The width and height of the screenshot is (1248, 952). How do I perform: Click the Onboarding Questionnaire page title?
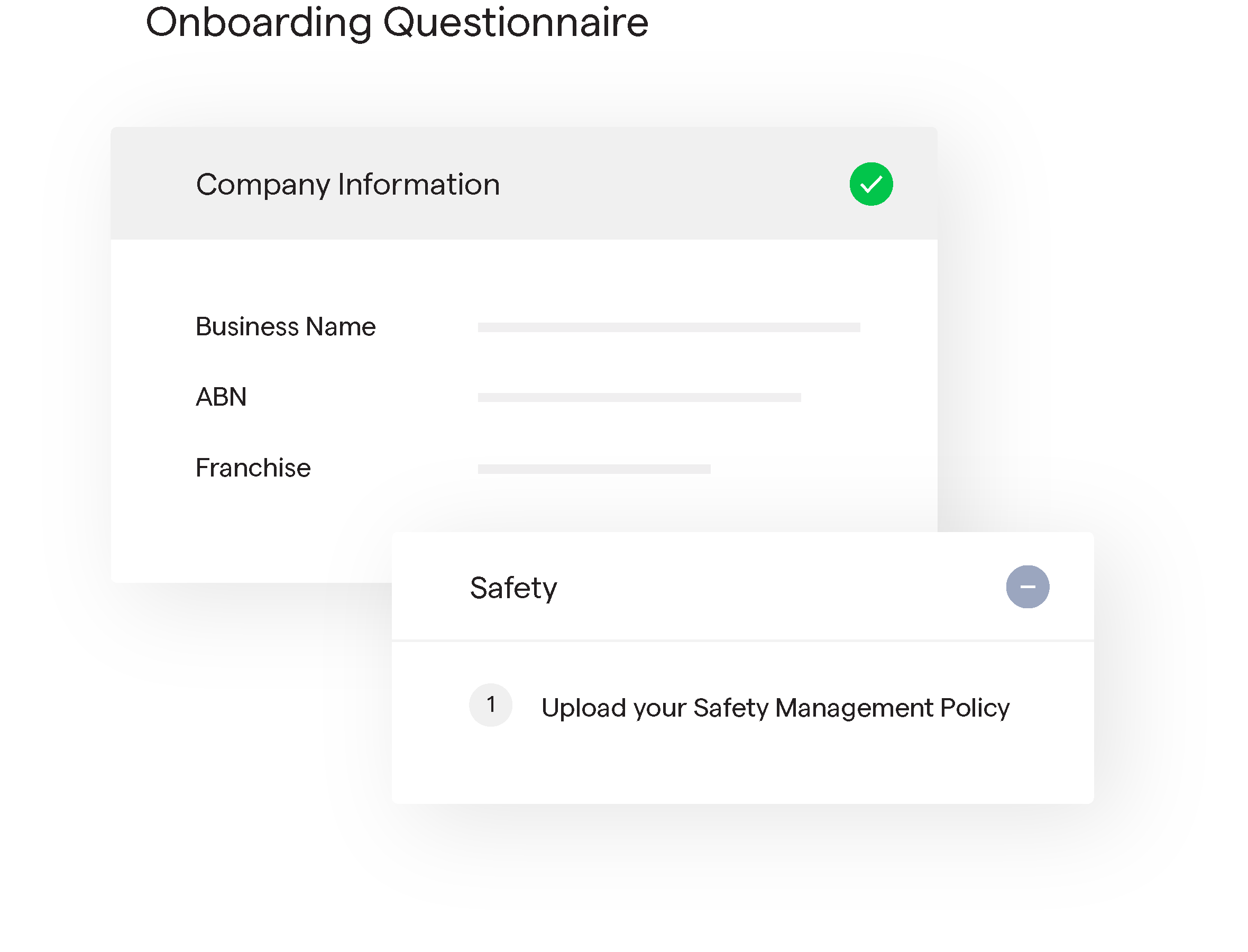click(397, 23)
